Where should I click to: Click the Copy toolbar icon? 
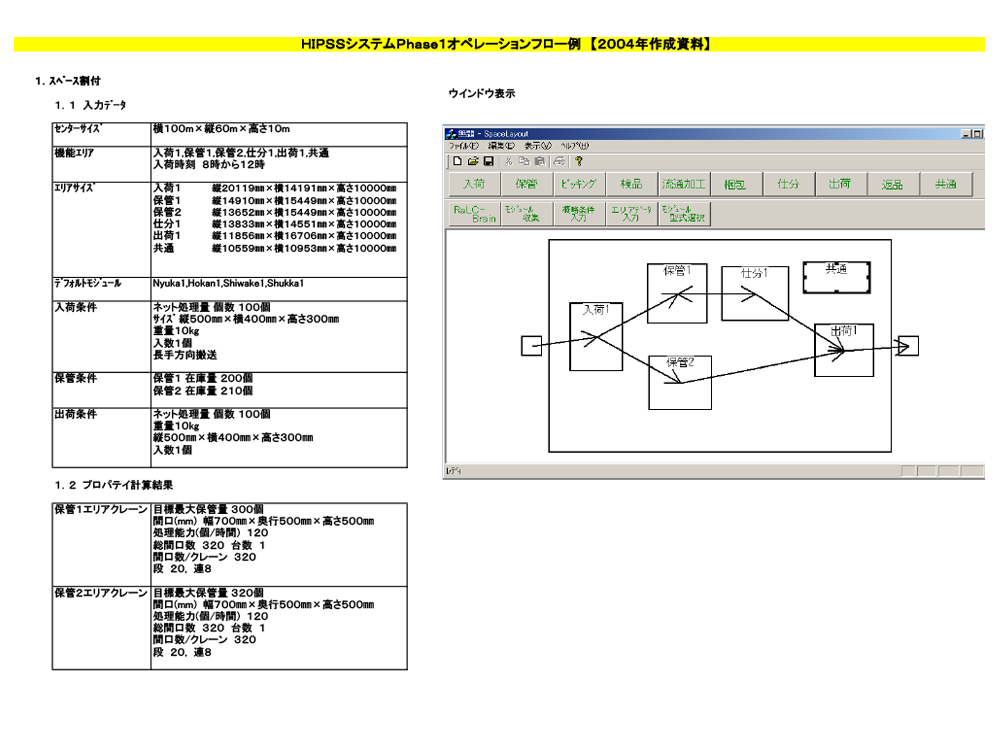tap(525, 161)
